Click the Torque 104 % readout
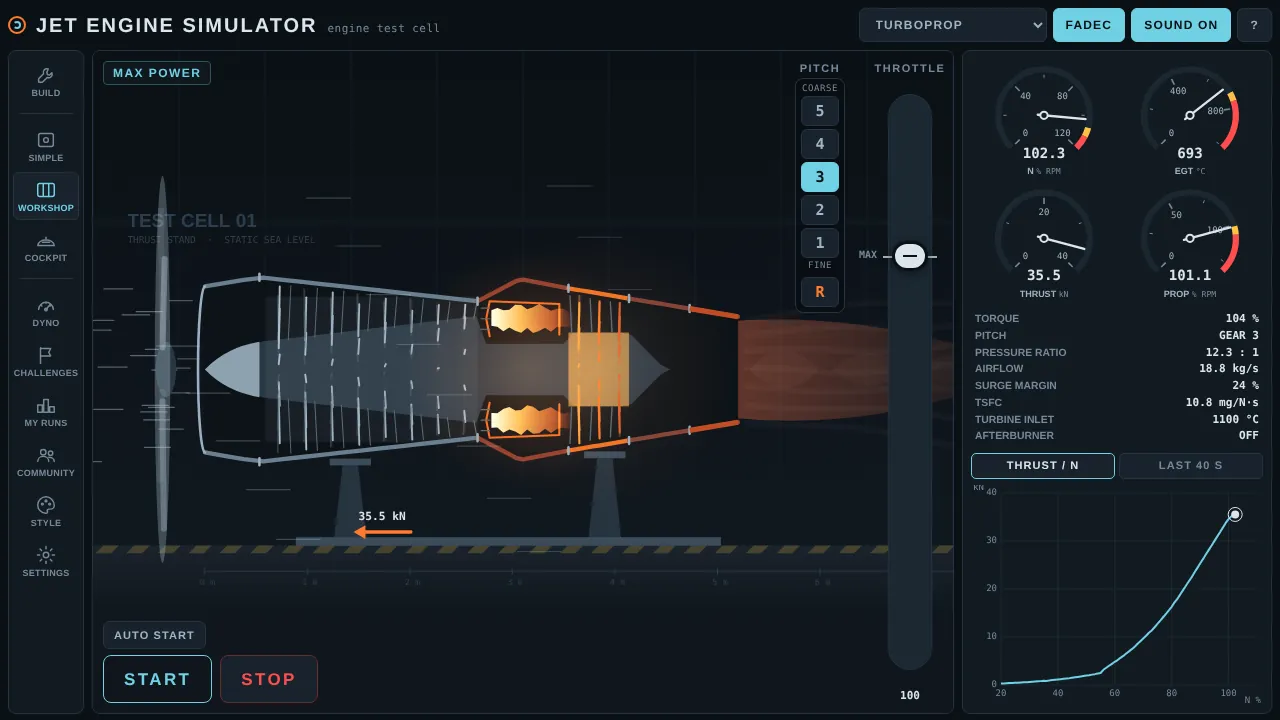The image size is (1280, 720). point(1117,318)
